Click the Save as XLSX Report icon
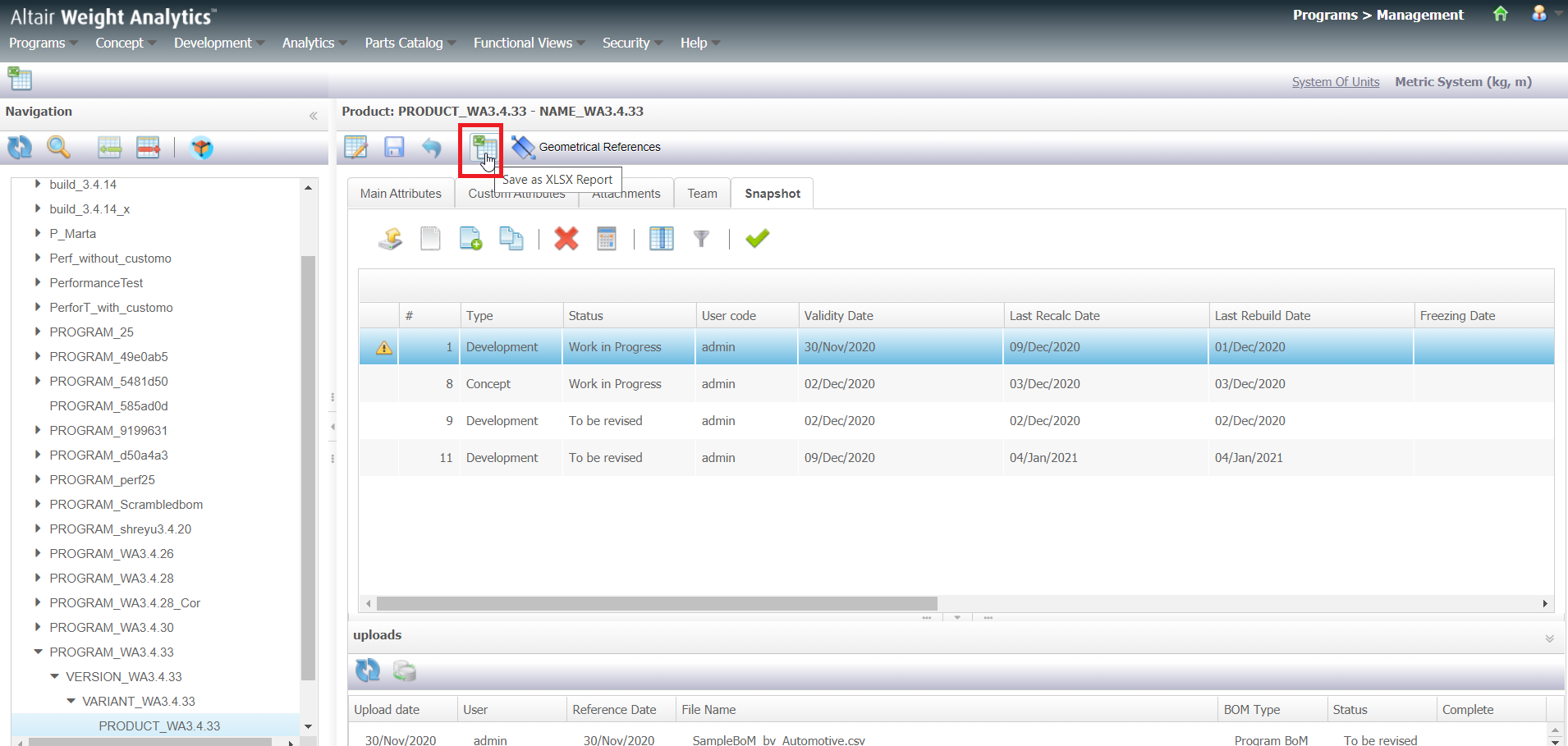Viewport: 1568px width, 746px height. pyautogui.click(x=483, y=148)
